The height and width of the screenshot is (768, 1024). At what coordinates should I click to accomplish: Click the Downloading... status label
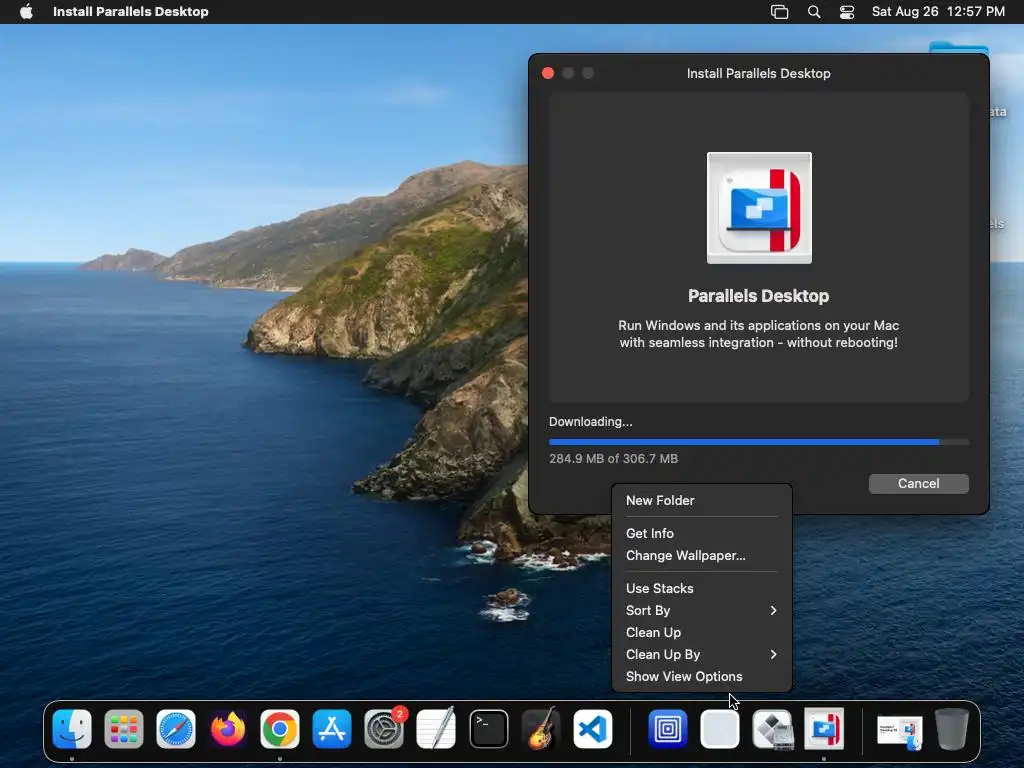590,422
